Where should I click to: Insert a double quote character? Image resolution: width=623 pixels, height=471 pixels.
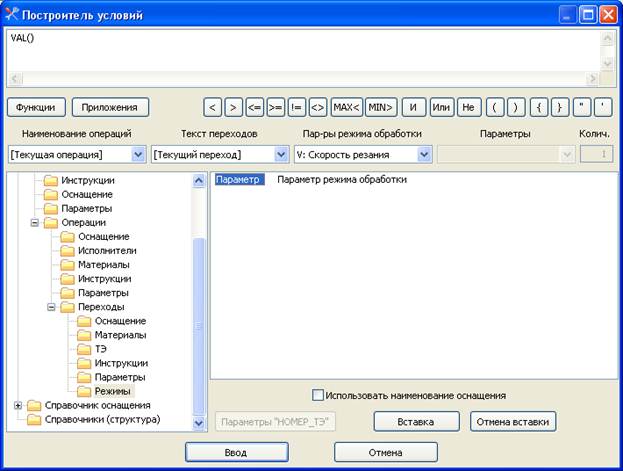pyautogui.click(x=582, y=107)
